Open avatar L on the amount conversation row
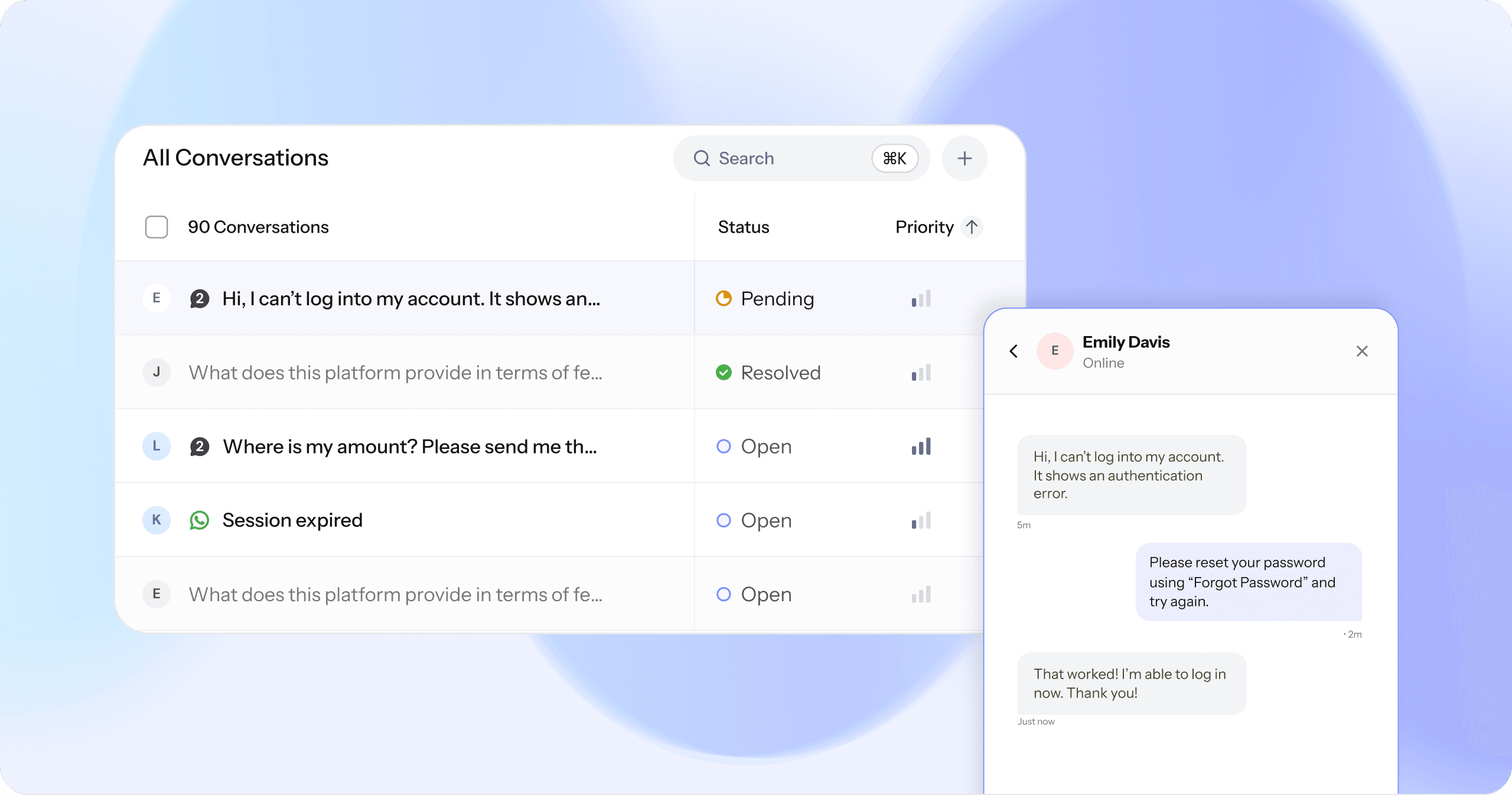Viewport: 1512px width, 795px height. point(157,446)
